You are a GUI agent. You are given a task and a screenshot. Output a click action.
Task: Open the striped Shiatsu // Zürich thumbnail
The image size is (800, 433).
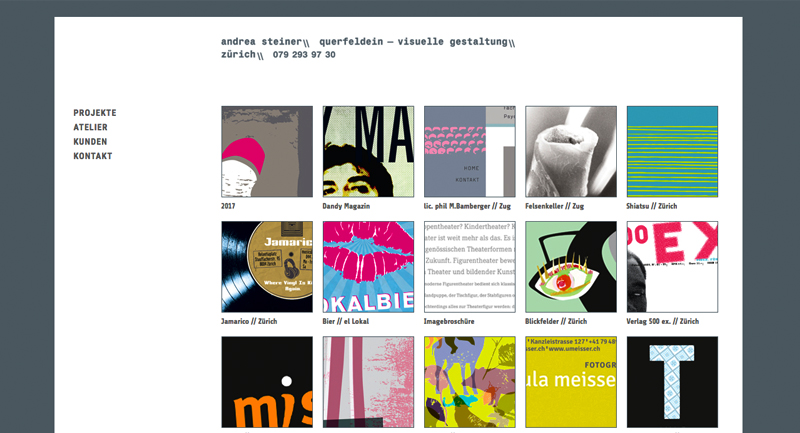(x=672, y=151)
